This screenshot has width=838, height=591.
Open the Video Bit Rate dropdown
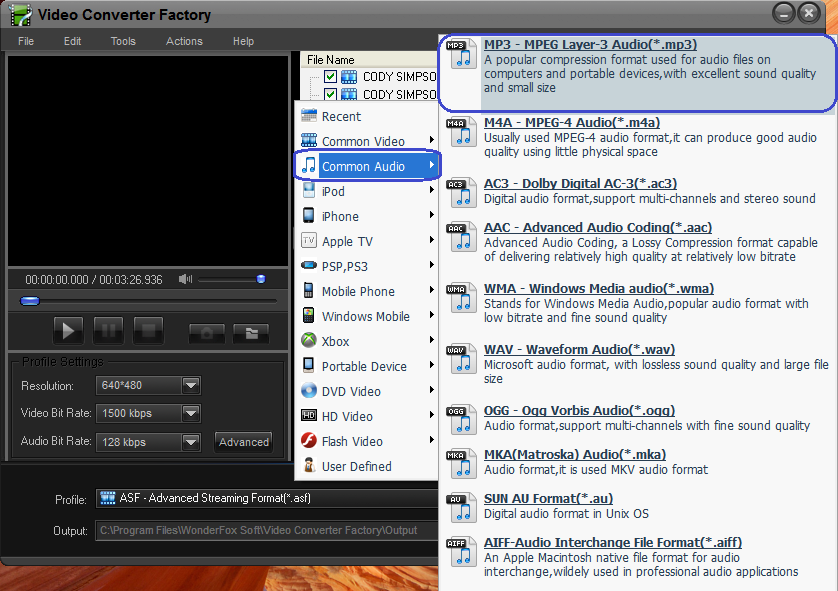tap(191, 413)
